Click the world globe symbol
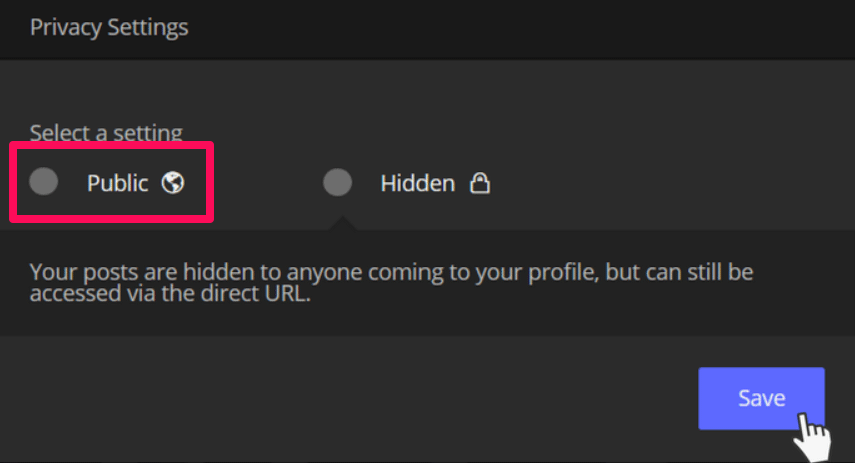Viewport: 855px width, 463px height. pos(174,183)
